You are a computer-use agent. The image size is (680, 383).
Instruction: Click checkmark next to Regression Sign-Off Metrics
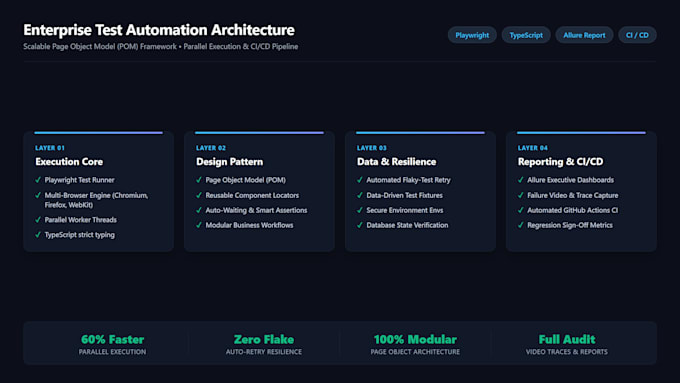click(521, 225)
